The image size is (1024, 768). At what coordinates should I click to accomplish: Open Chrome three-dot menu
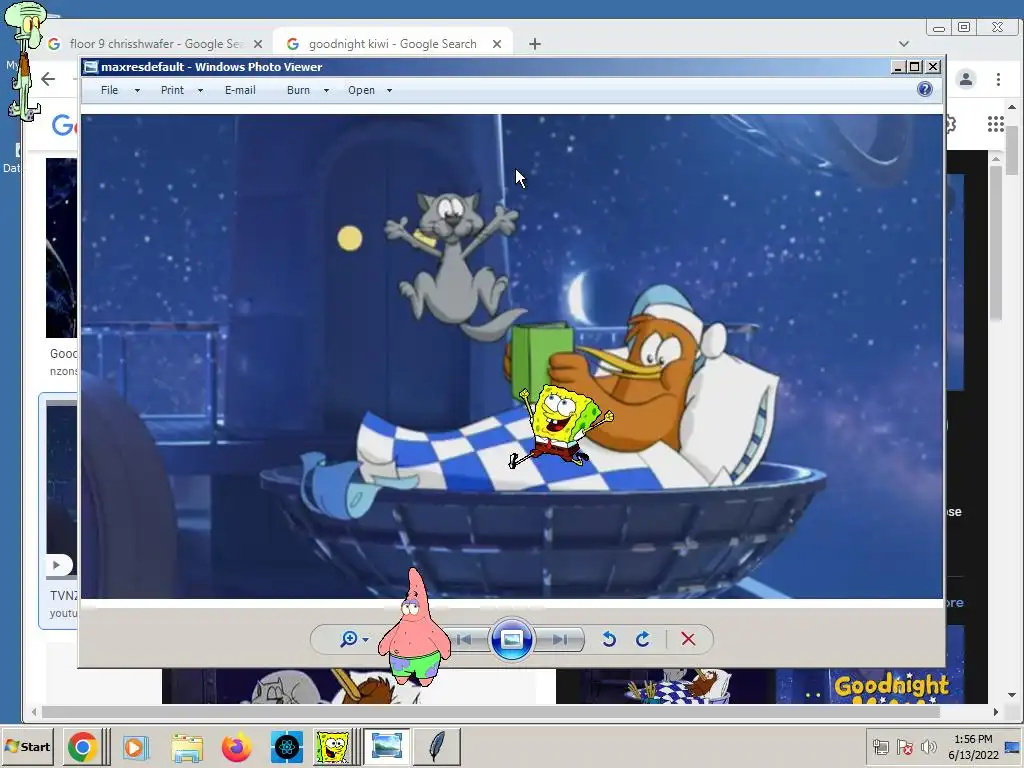tap(999, 79)
